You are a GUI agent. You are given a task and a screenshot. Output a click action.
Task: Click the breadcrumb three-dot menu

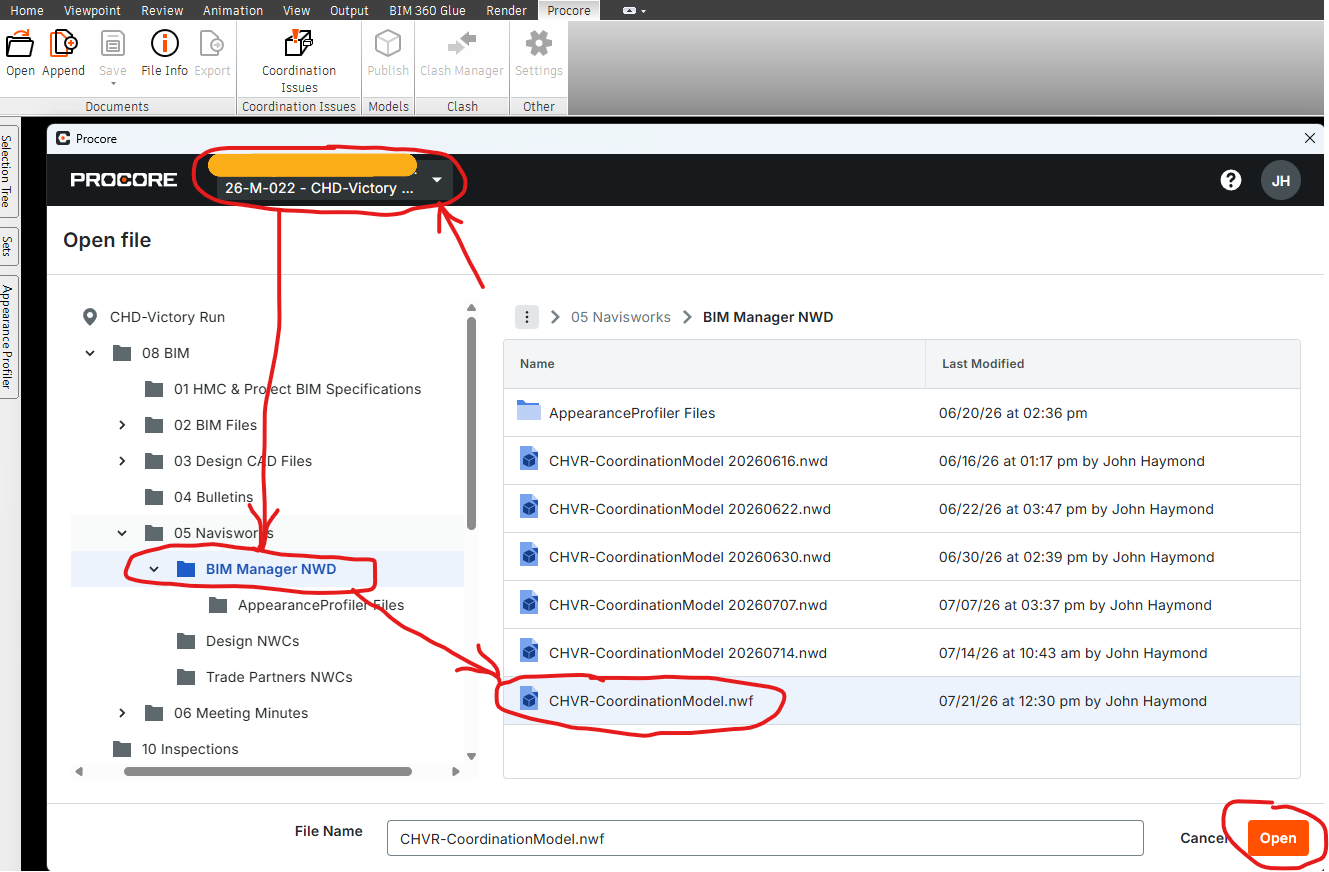point(527,317)
